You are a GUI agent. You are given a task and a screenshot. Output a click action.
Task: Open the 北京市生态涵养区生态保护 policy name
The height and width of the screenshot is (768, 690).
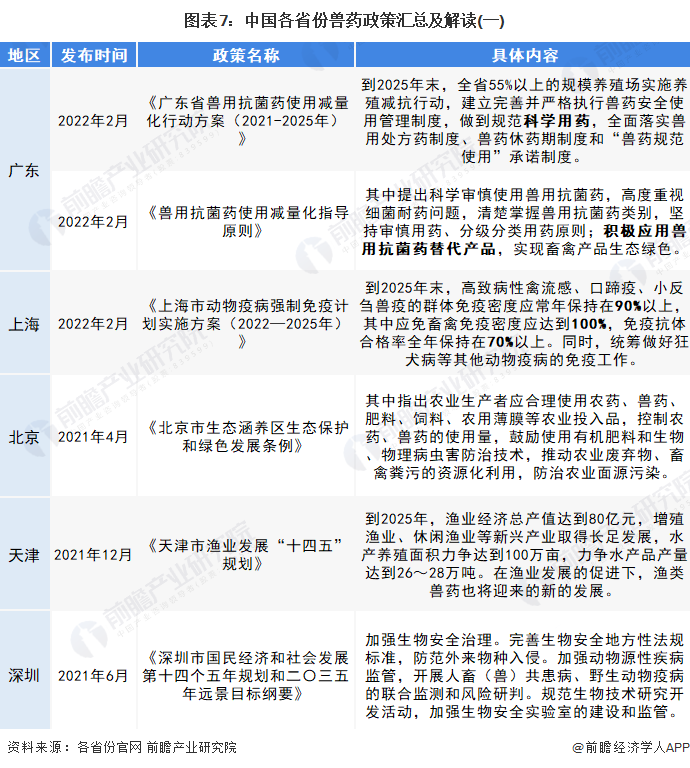pos(246,437)
